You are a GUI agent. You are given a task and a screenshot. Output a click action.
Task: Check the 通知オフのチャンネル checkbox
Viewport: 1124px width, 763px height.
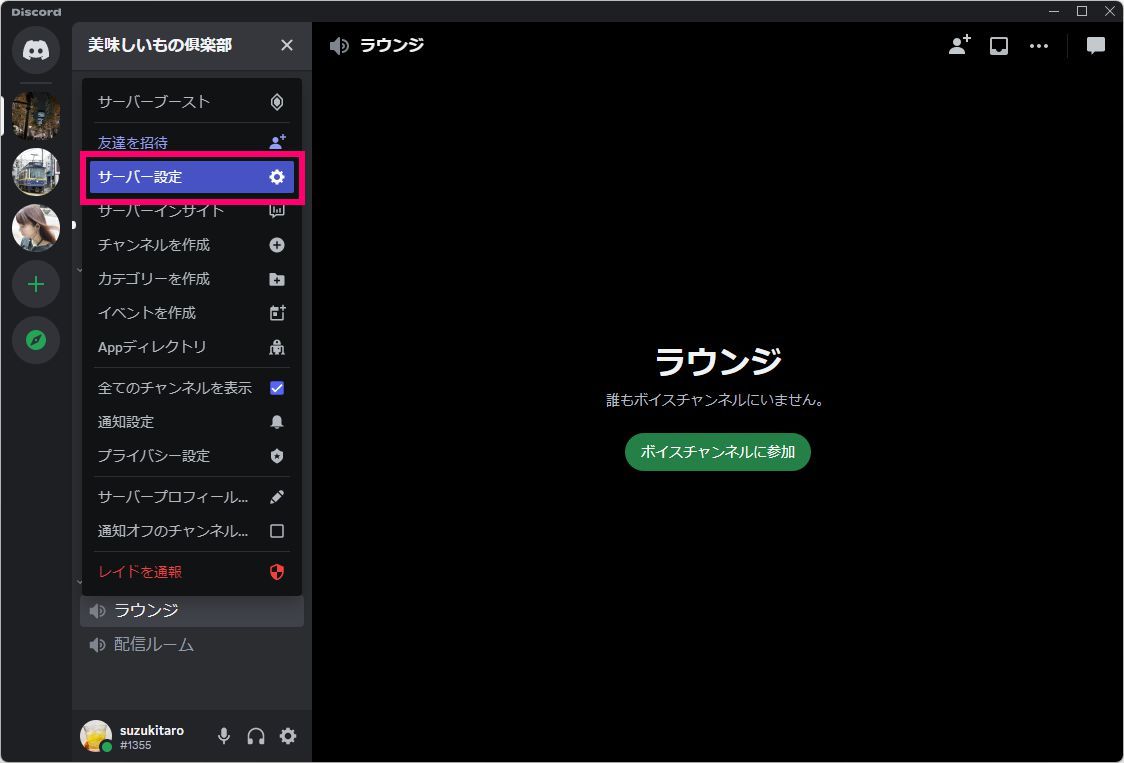coord(277,531)
